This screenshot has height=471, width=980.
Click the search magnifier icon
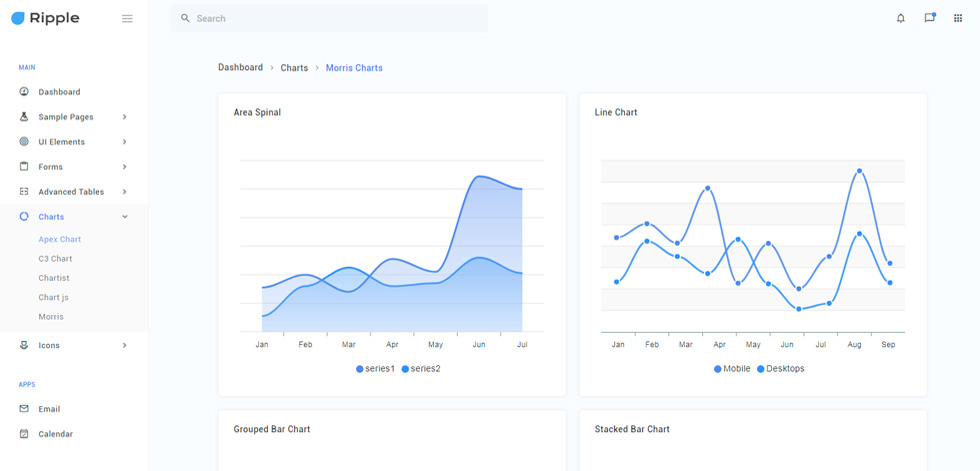click(x=185, y=19)
